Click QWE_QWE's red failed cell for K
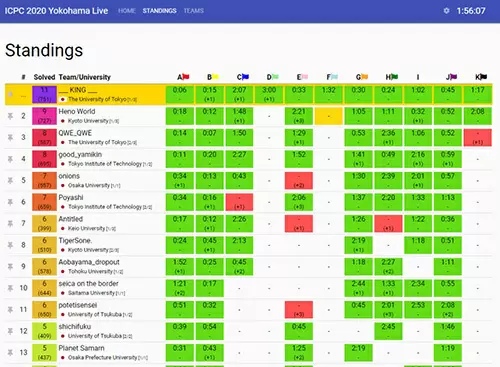The height and width of the screenshot is (367, 500). [478, 137]
